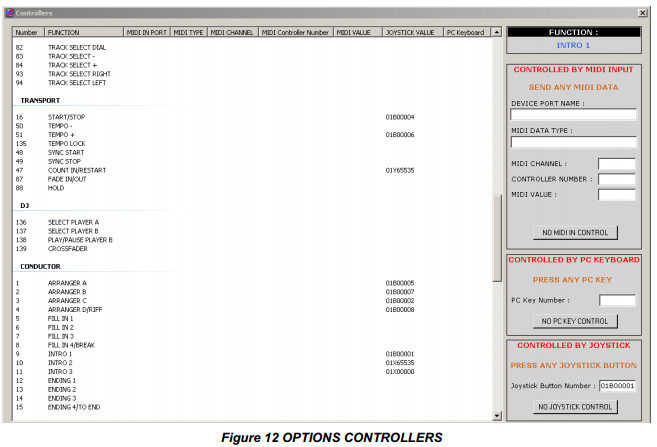Screen dimensions: 657x447
Task: Click the JOYSTICK VALUE column header
Action: click(x=410, y=32)
